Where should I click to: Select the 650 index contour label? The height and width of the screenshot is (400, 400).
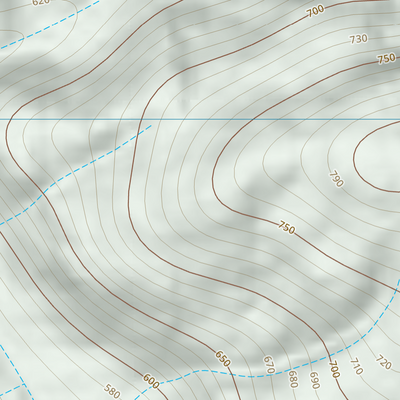(223, 359)
